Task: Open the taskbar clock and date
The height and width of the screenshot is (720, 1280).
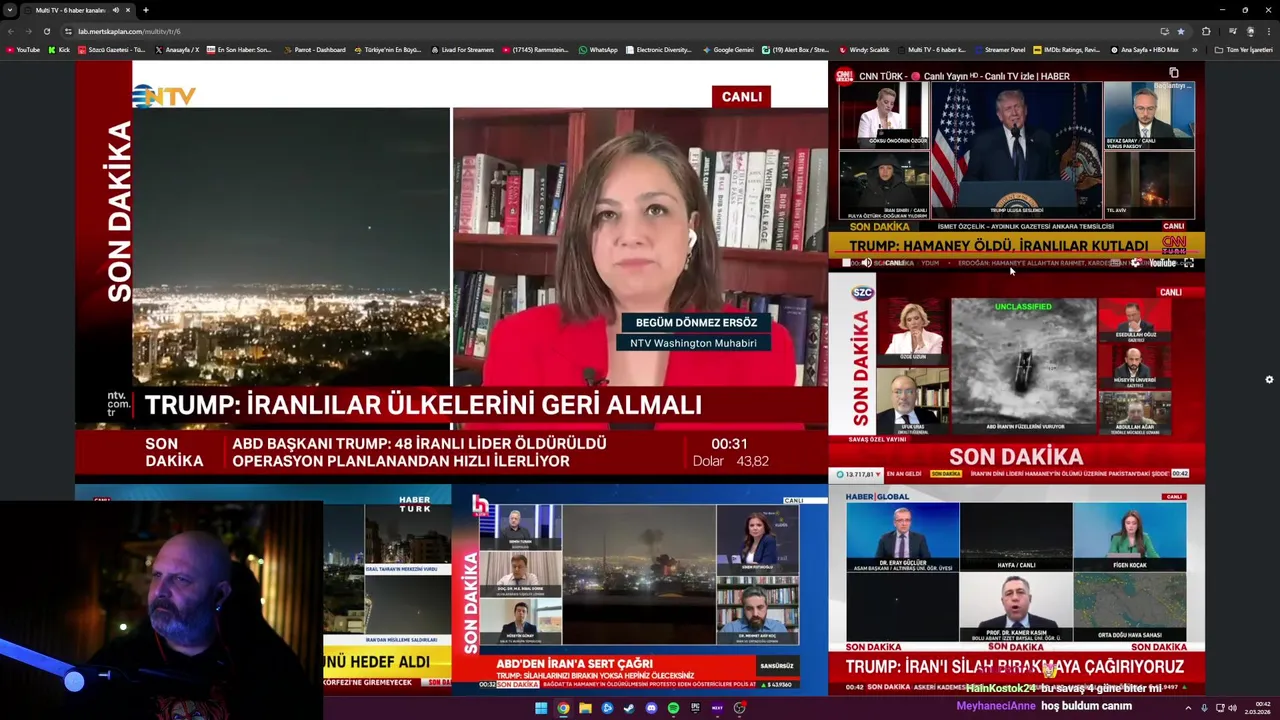Action: 1257,708
